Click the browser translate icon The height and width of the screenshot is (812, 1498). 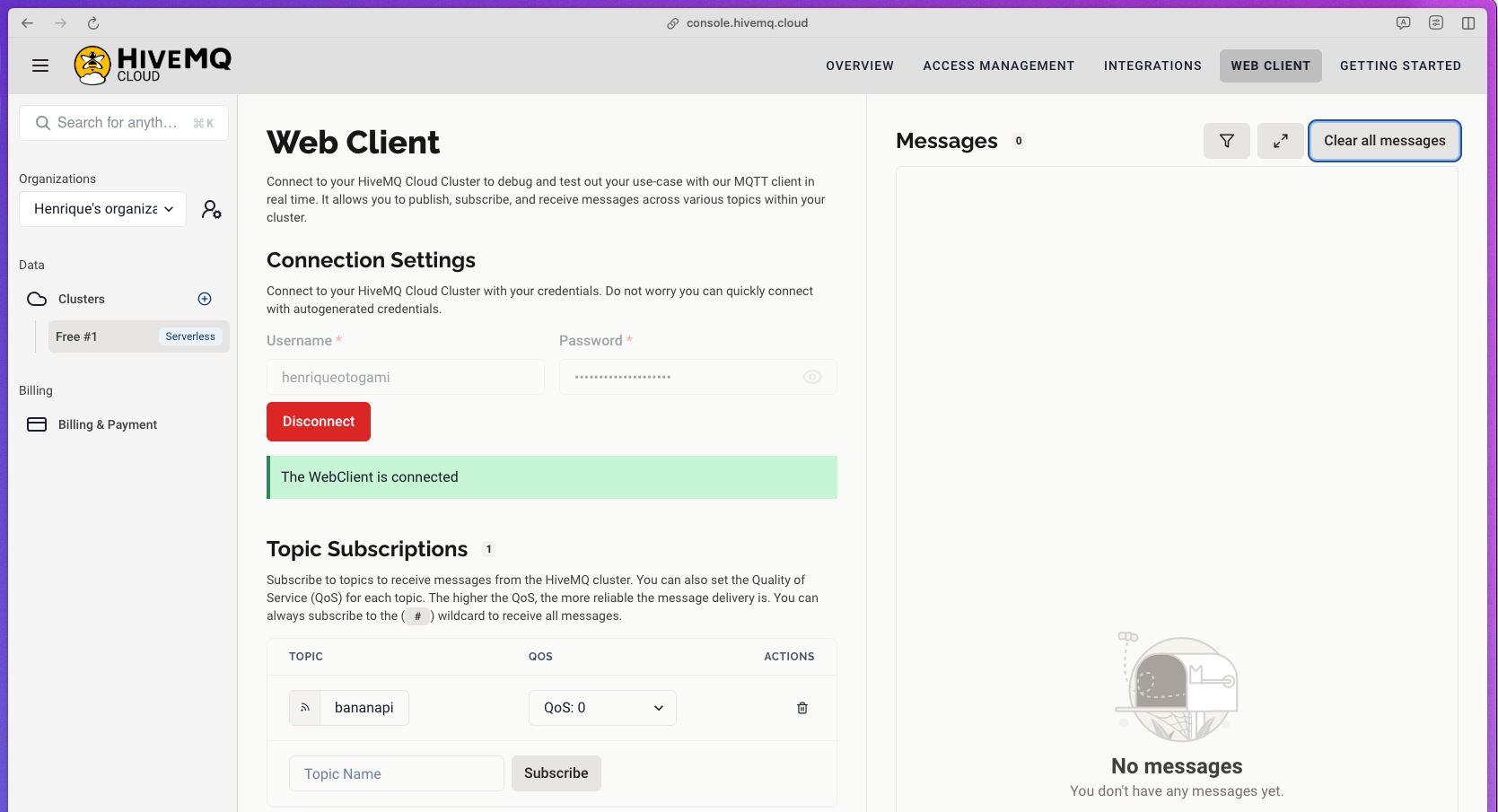click(1404, 23)
